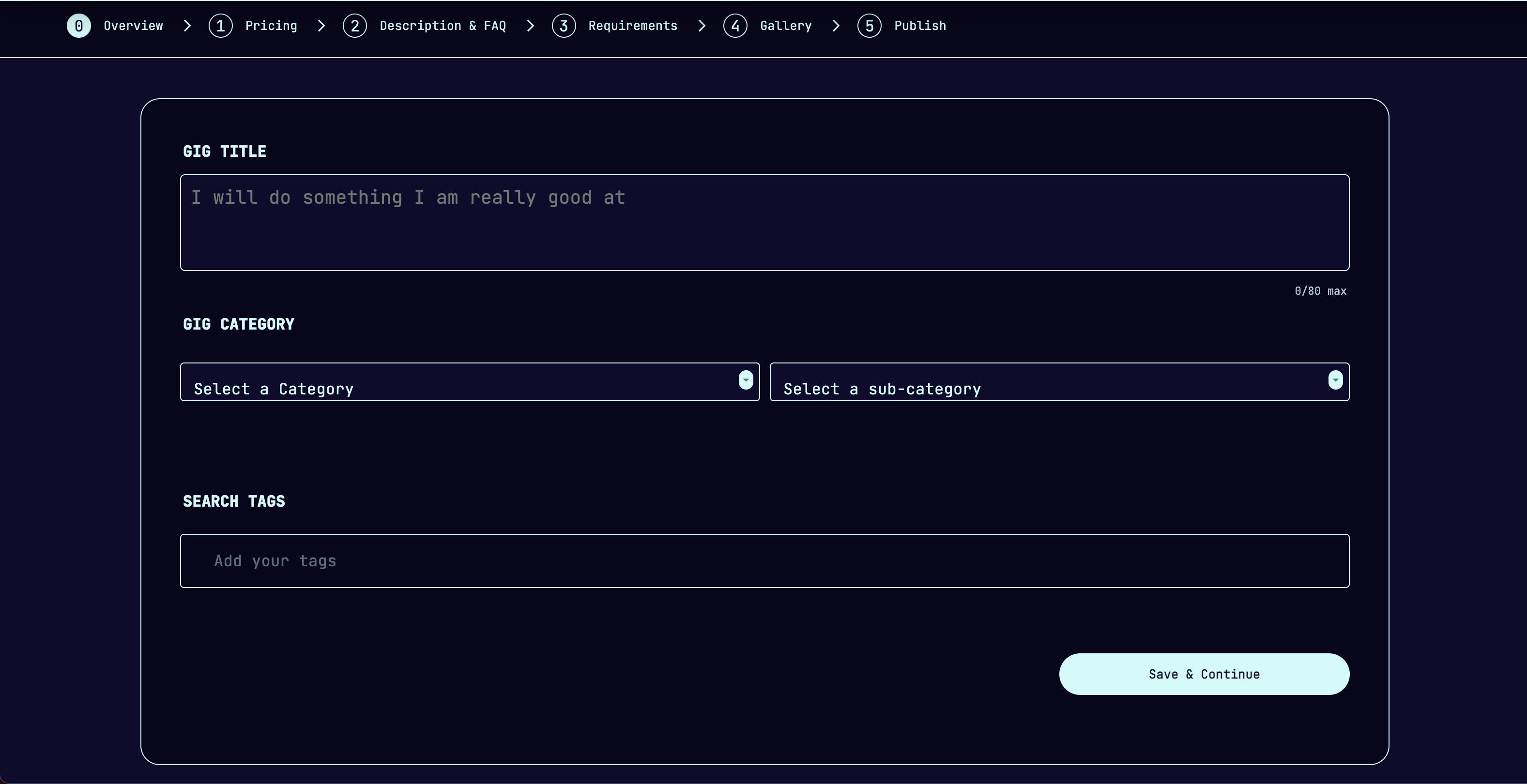The height and width of the screenshot is (784, 1527).
Task: Select the Requirements step label
Action: tap(632, 26)
